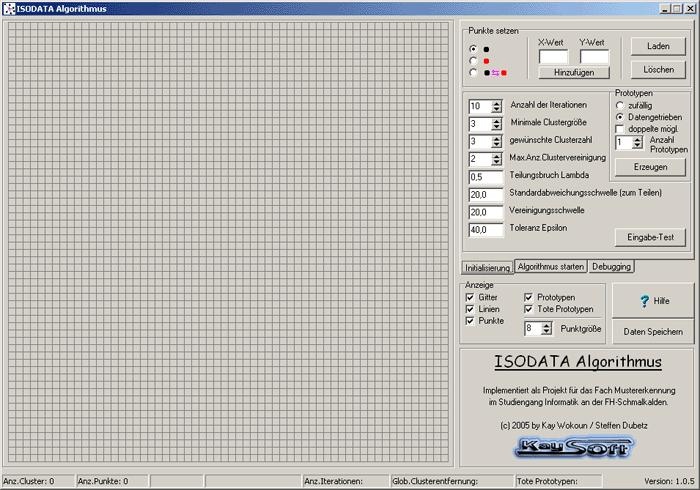Click the application icon in title bar
Image resolution: width=700 pixels, height=490 pixels.
click(8, 9)
